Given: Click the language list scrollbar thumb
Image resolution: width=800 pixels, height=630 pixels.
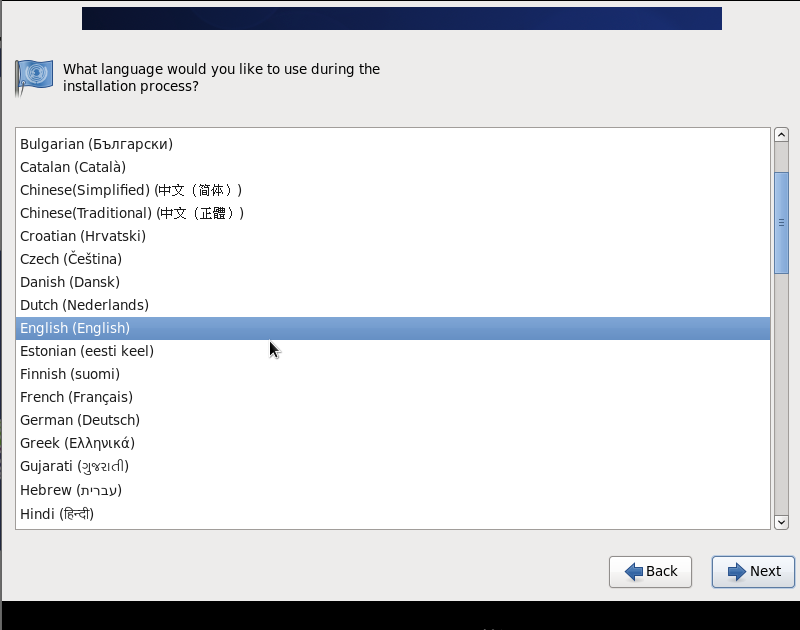Looking at the screenshot, I should (781, 223).
